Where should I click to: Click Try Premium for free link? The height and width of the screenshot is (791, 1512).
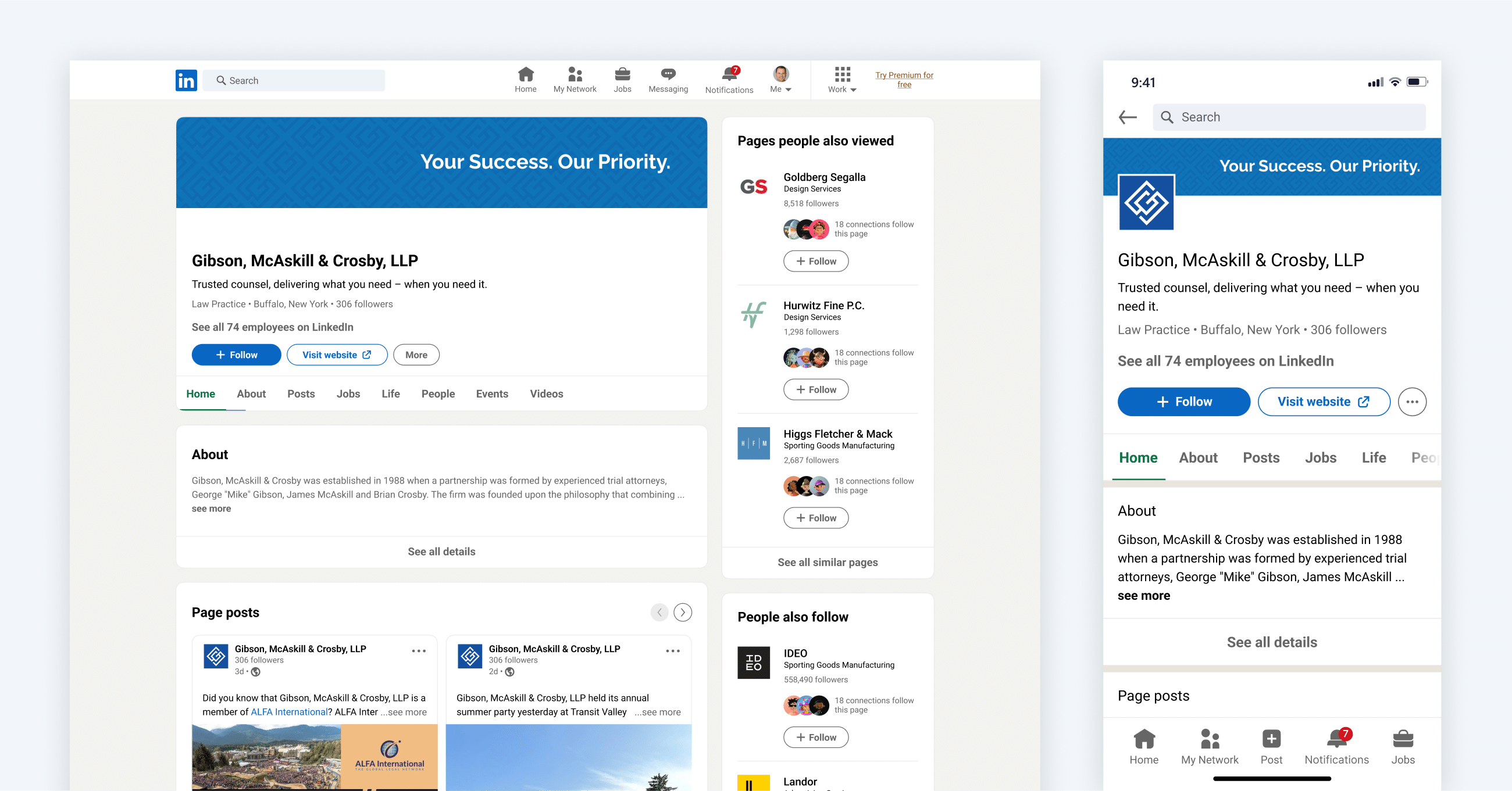pyautogui.click(x=904, y=80)
